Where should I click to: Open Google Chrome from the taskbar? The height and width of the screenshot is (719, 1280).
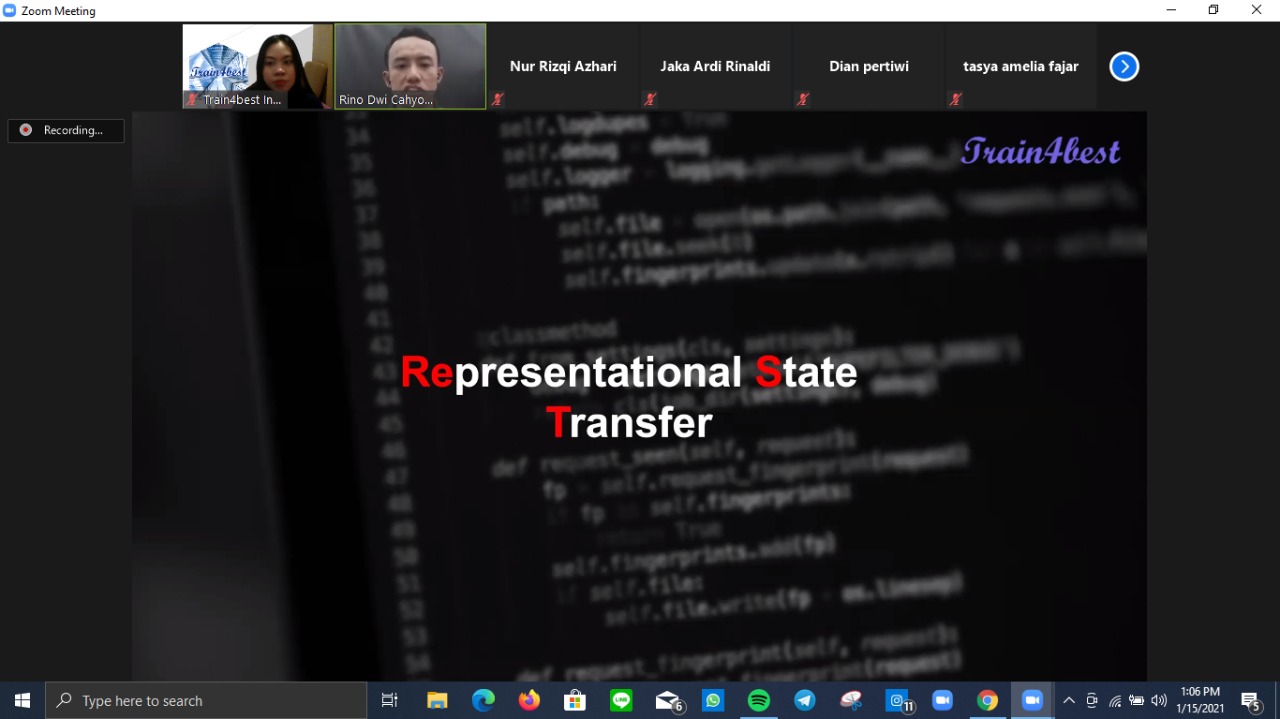pos(987,701)
